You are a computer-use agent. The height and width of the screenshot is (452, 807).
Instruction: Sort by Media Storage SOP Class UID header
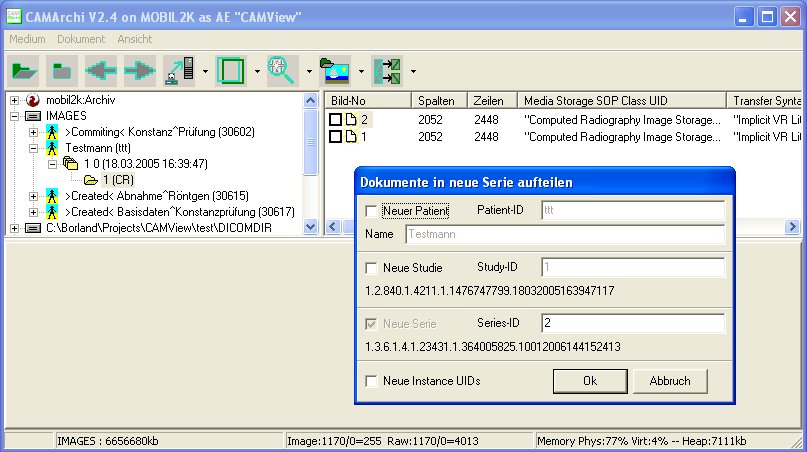[x=622, y=100]
